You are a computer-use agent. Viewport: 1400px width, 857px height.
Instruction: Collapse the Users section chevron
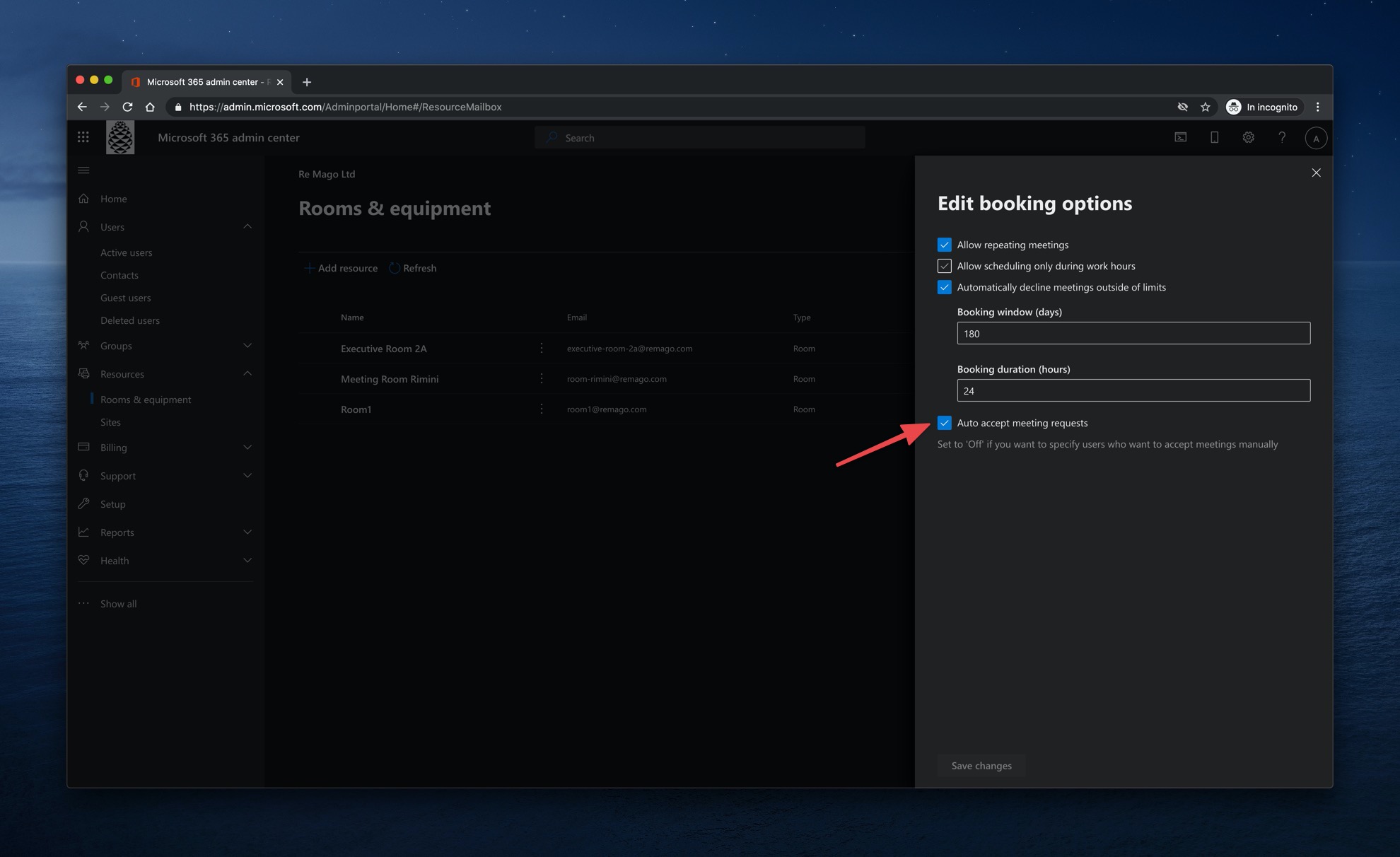point(247,226)
